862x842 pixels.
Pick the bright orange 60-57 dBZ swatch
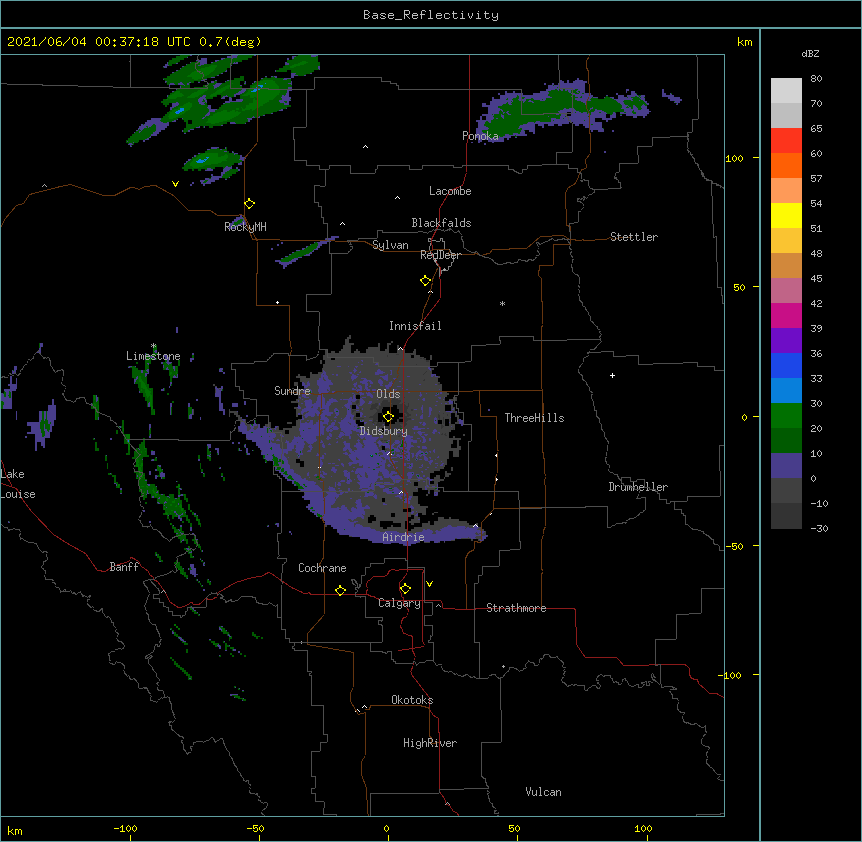click(786, 166)
